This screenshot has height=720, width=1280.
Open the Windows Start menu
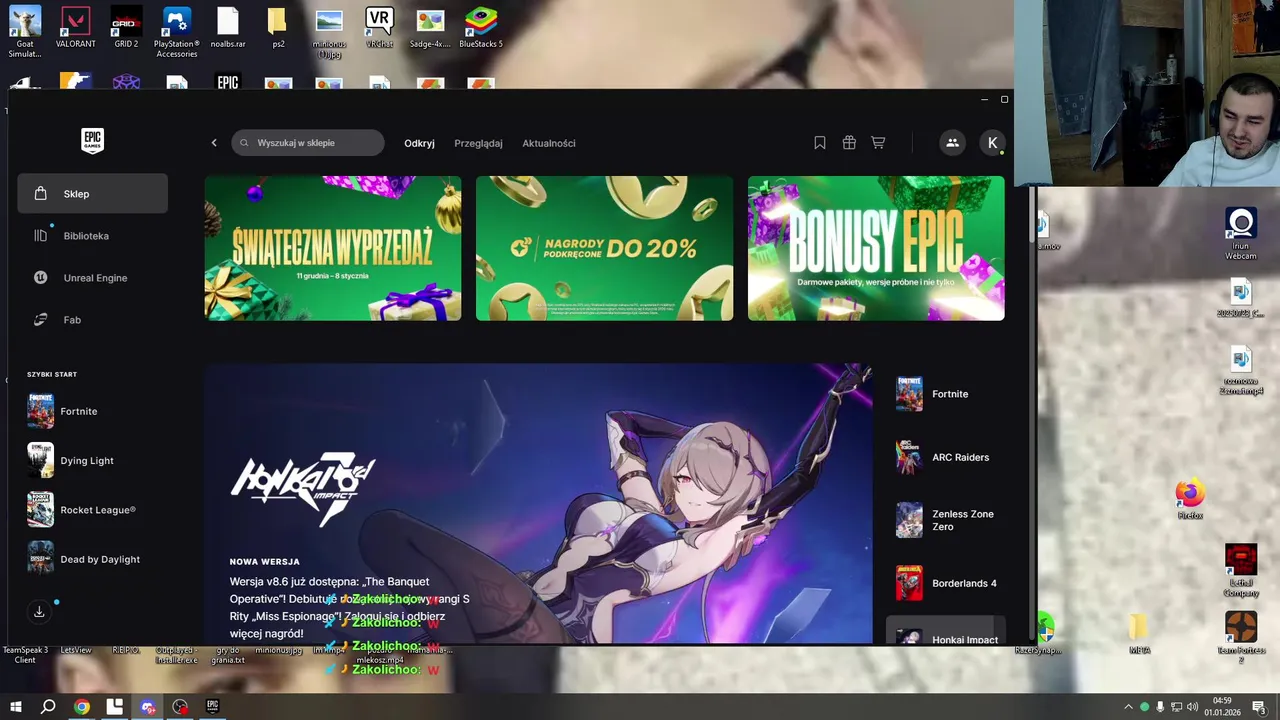(x=15, y=707)
